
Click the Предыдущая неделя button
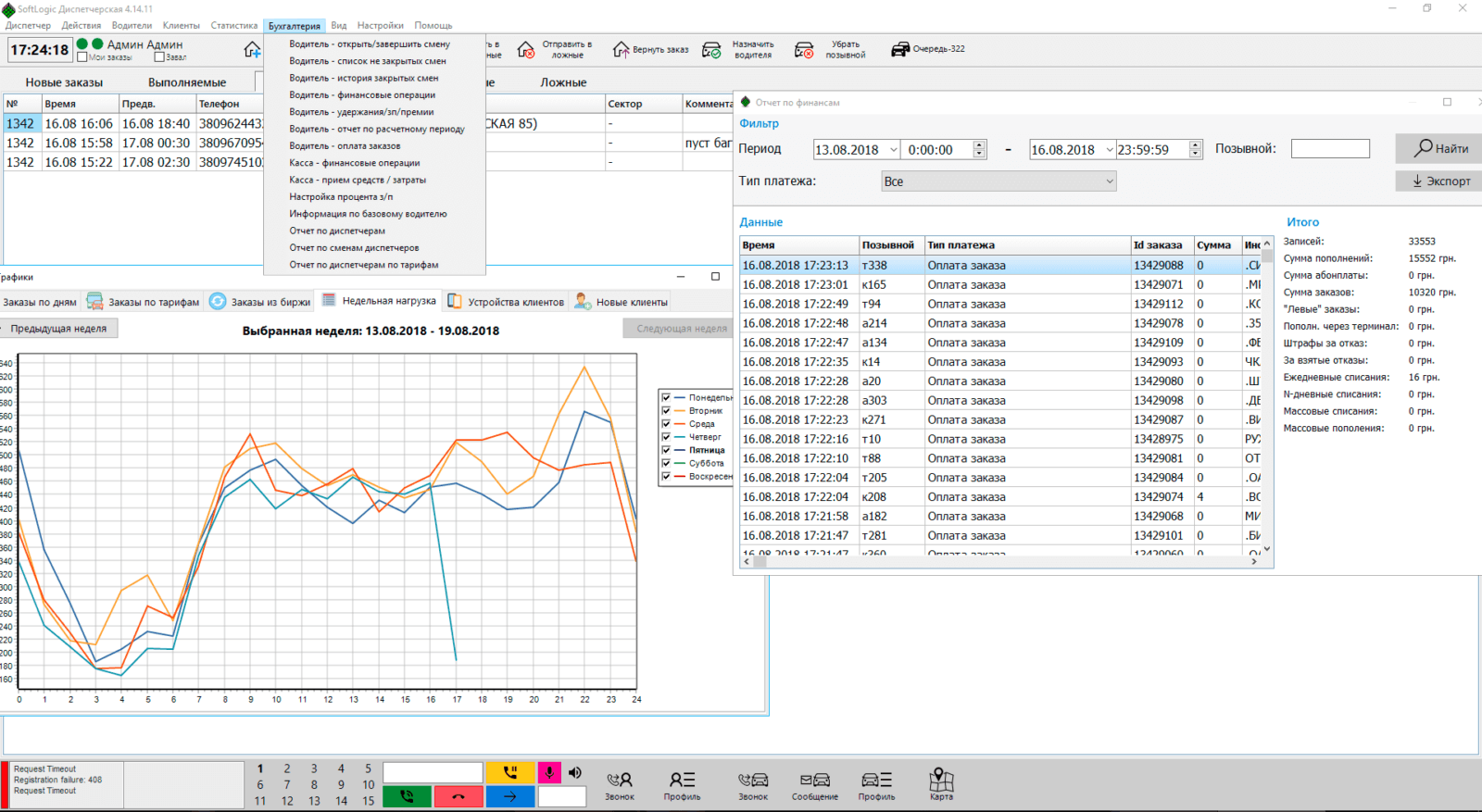pos(58,329)
